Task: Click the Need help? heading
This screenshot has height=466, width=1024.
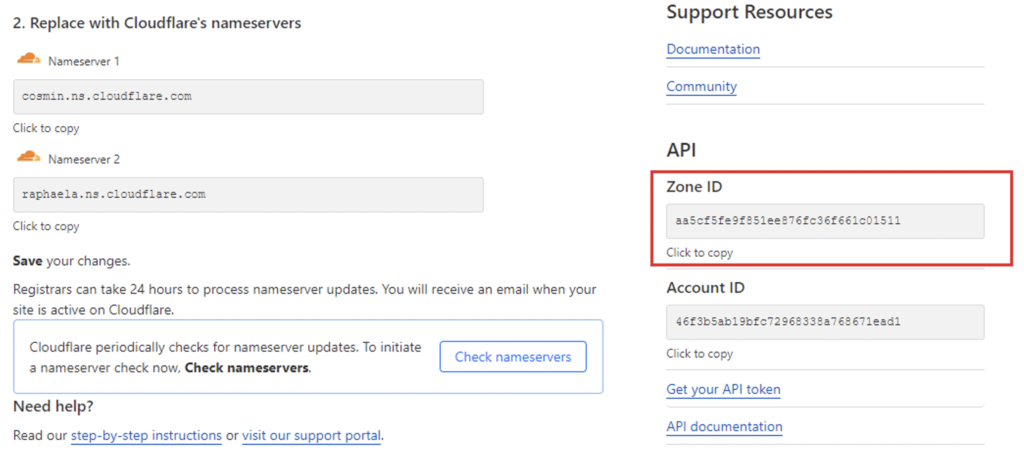Action: point(53,407)
